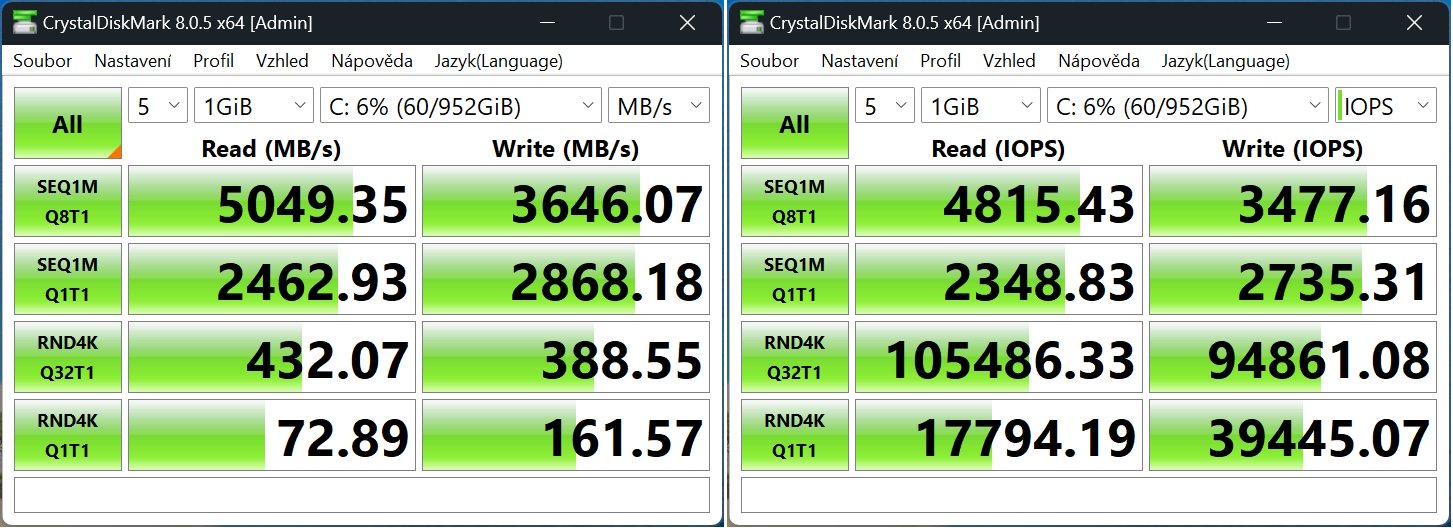The height and width of the screenshot is (528, 1453).
Task: Open Profil menu in left window
Action: (x=214, y=61)
